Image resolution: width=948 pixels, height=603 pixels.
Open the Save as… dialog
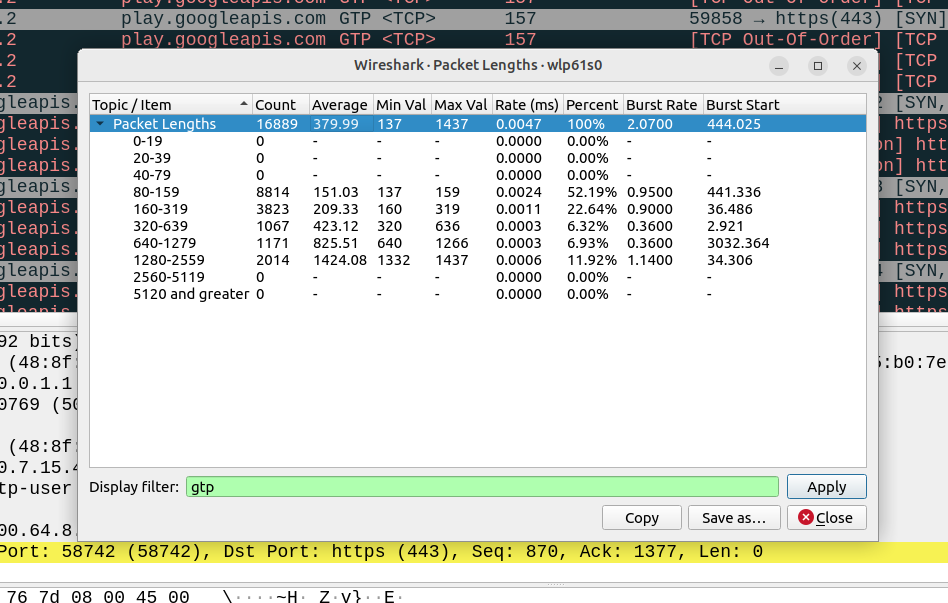[x=733, y=518]
